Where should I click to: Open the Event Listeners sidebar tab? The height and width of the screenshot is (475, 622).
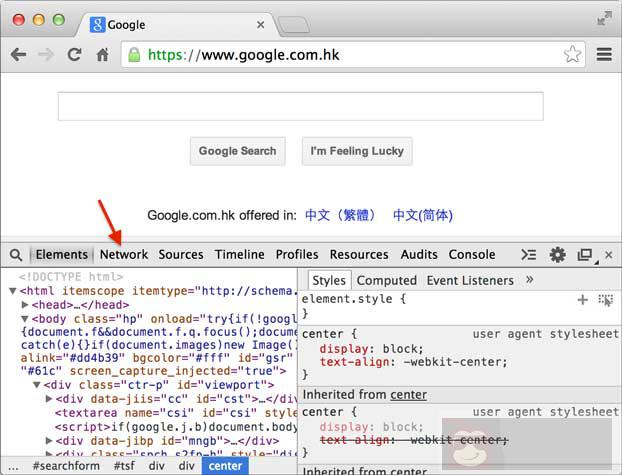coord(470,281)
